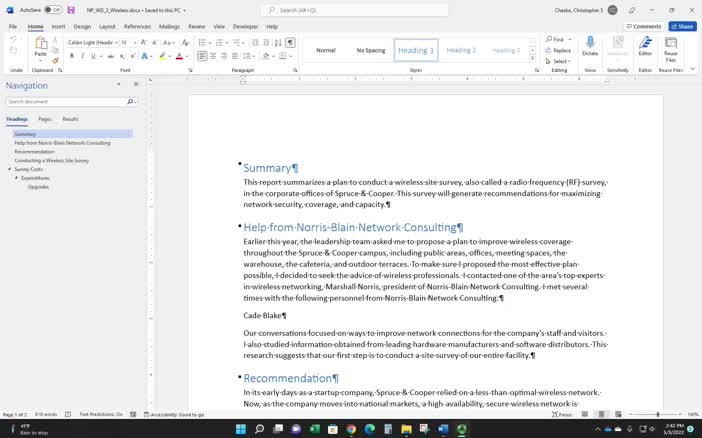Click the Sort A-Z icon
The width and height of the screenshot is (702, 438).
[278, 42]
